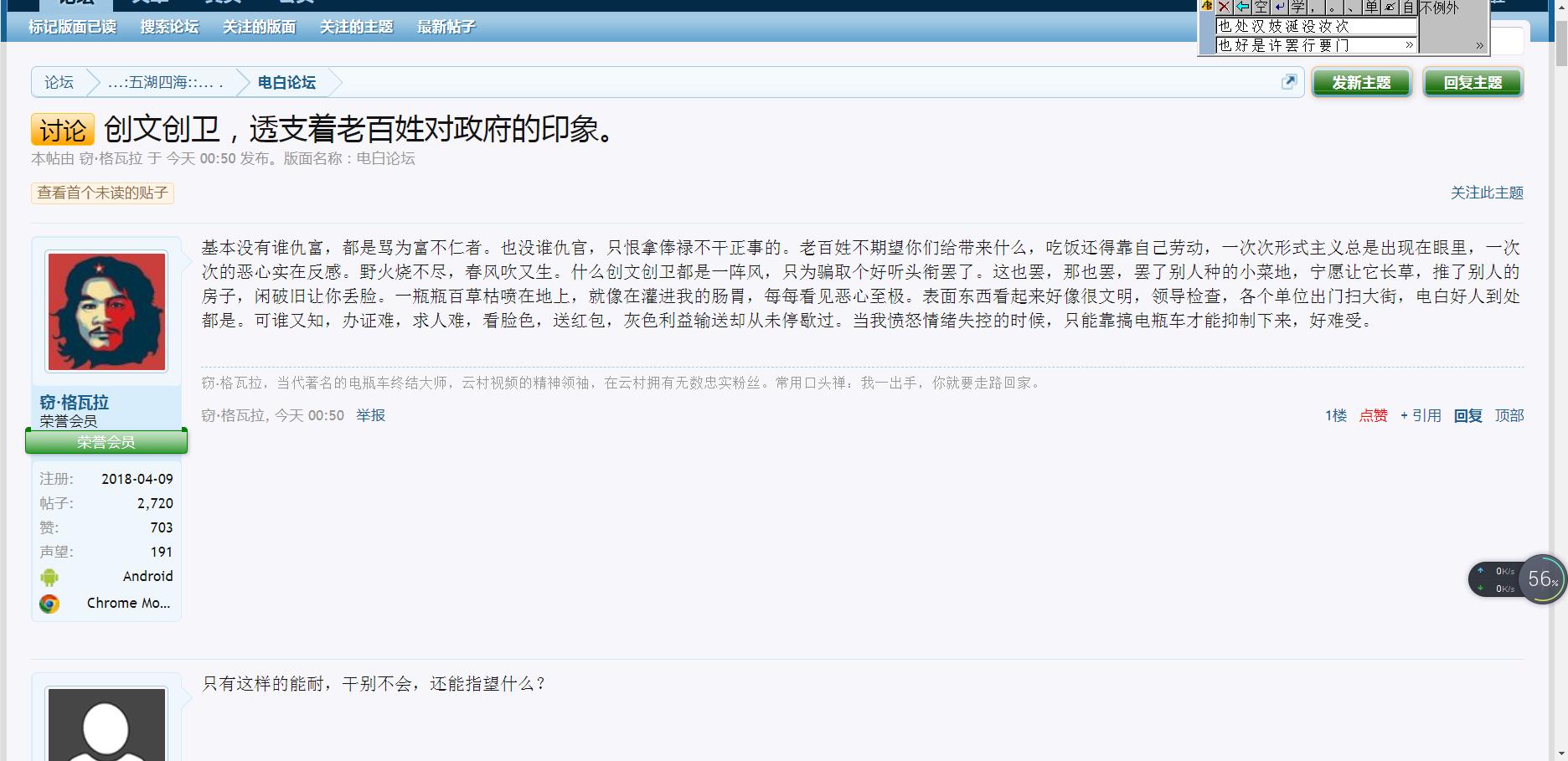Click the green 发新主题 button
The image size is (1568, 761).
pyautogui.click(x=1361, y=83)
